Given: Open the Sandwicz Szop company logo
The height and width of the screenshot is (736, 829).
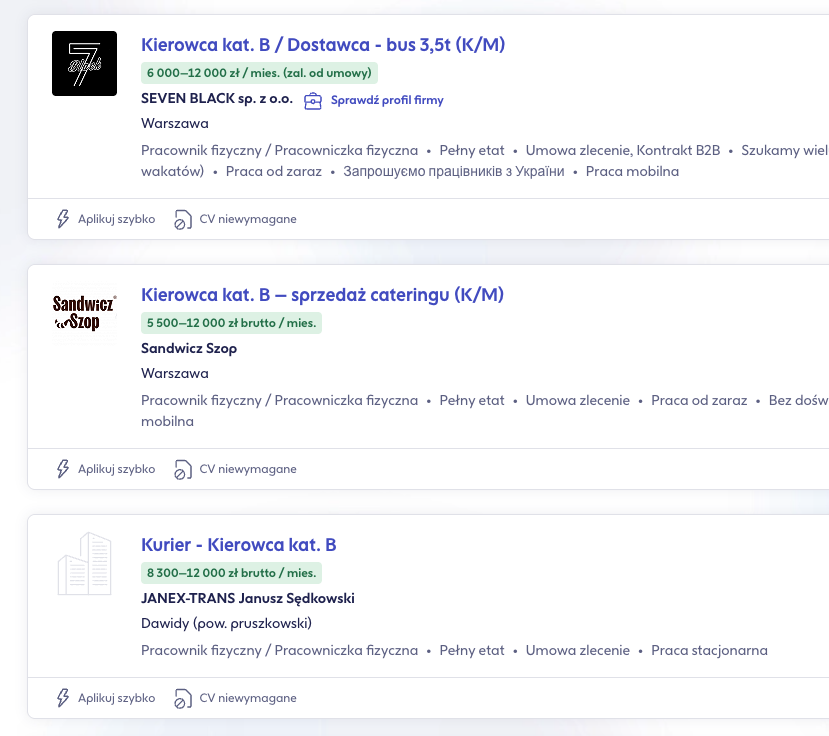Looking at the screenshot, I should (x=85, y=313).
